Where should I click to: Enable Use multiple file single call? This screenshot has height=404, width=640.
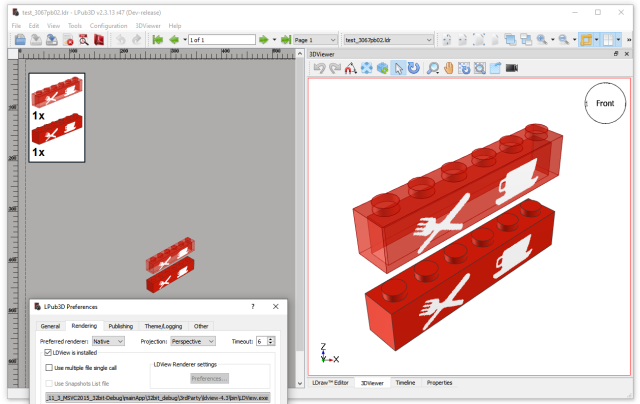49,368
